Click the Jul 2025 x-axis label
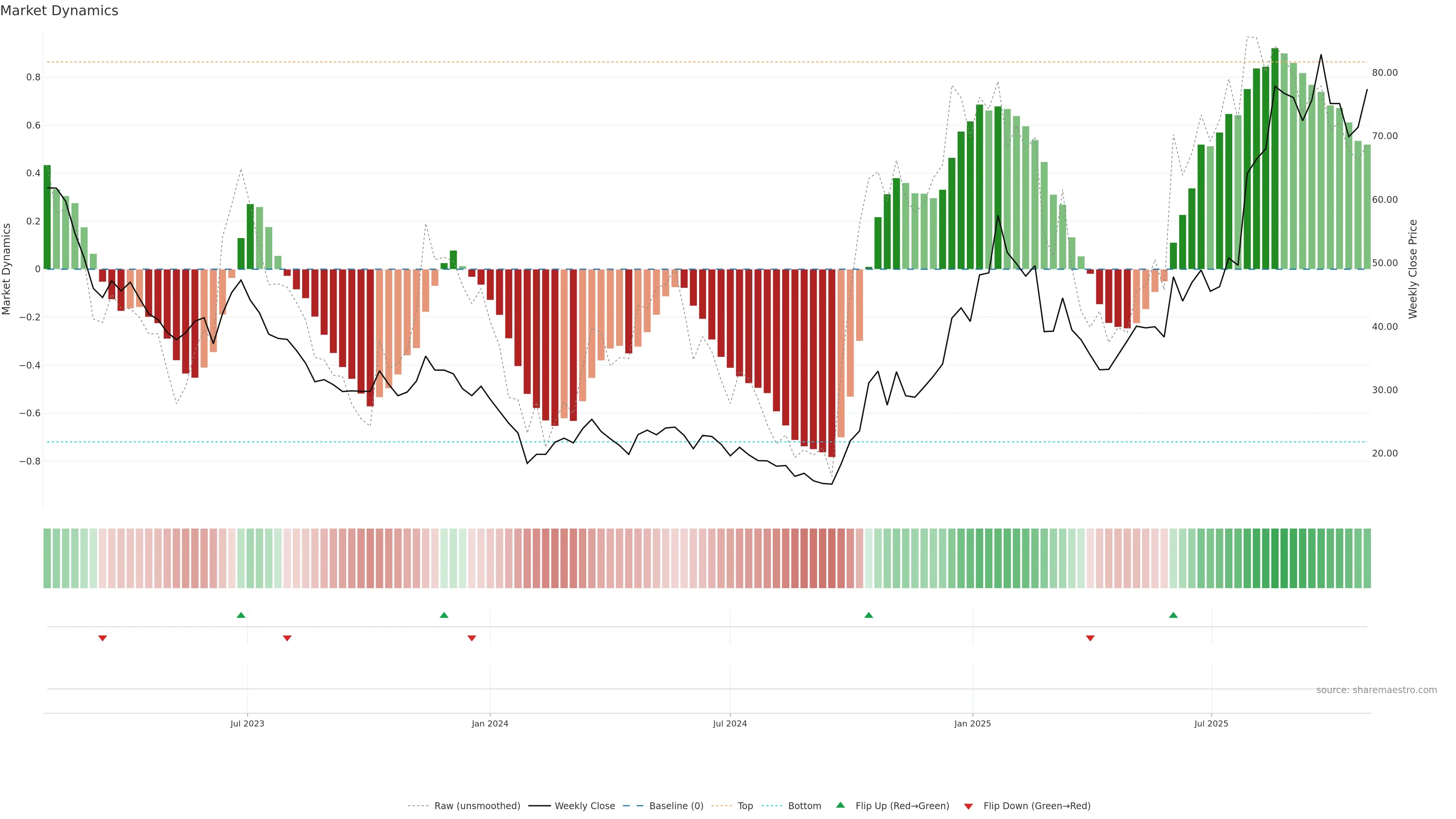The height and width of the screenshot is (819, 1456). 1211,723
